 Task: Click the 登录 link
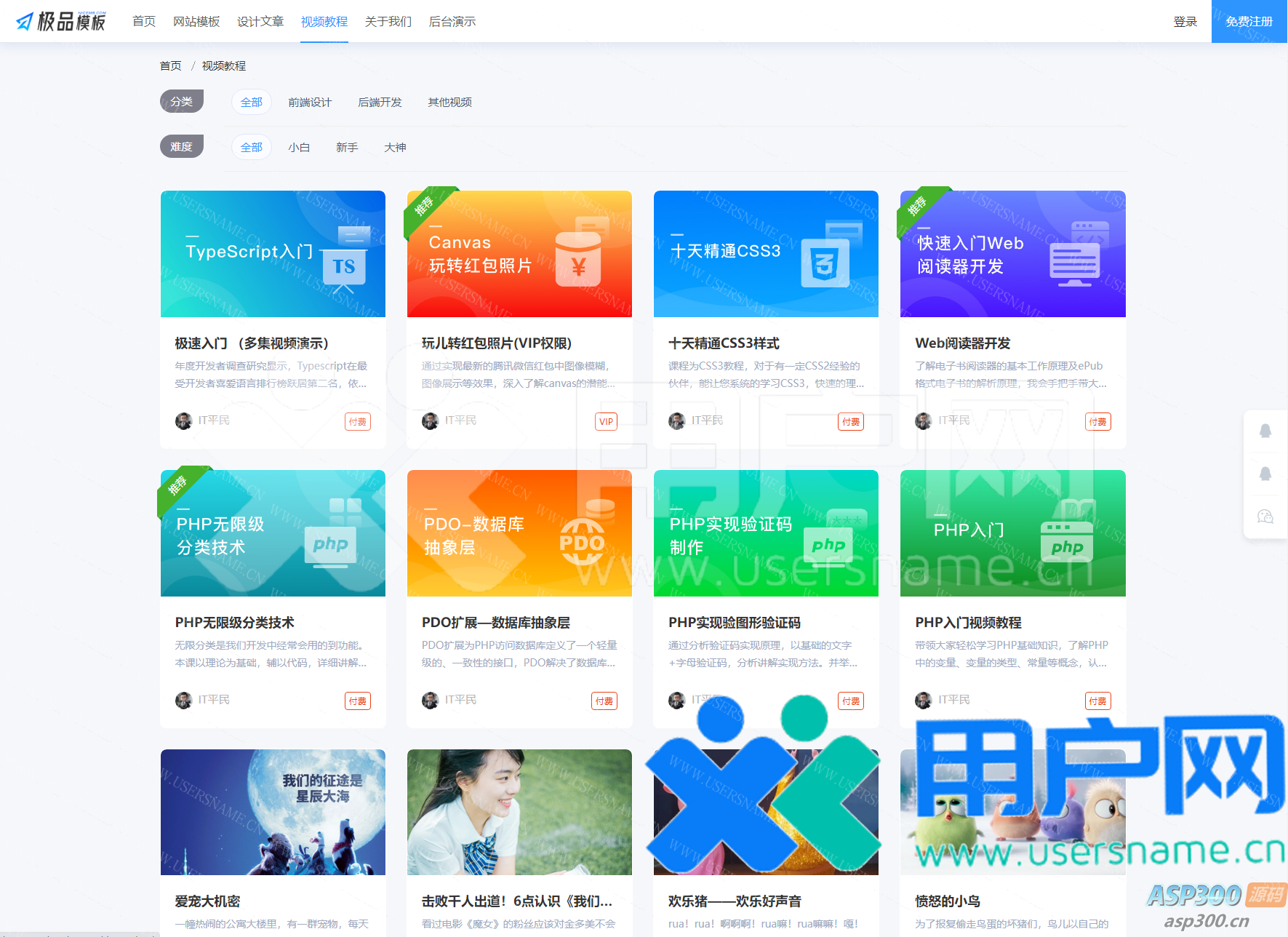[1185, 21]
